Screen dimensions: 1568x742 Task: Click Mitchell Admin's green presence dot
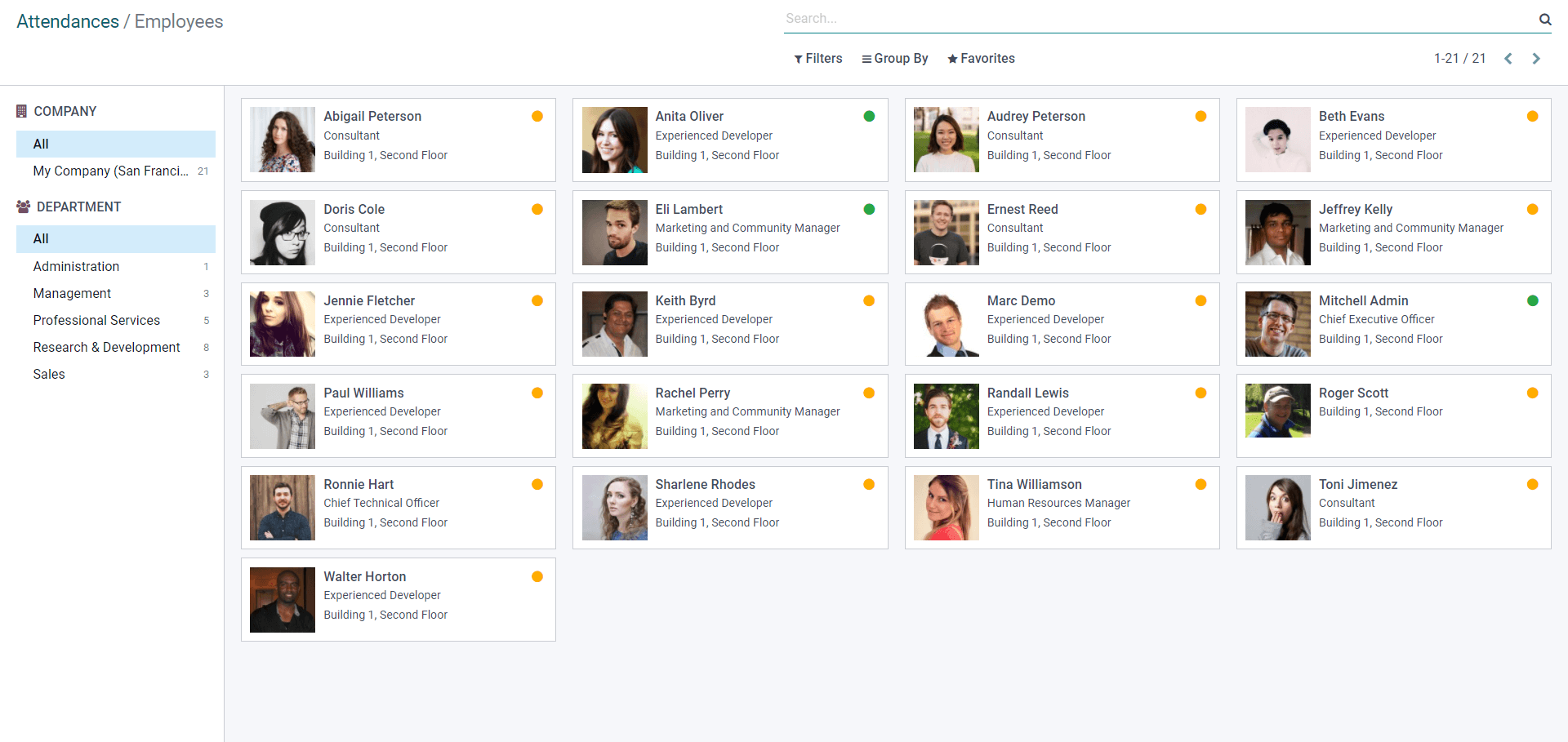1533,300
